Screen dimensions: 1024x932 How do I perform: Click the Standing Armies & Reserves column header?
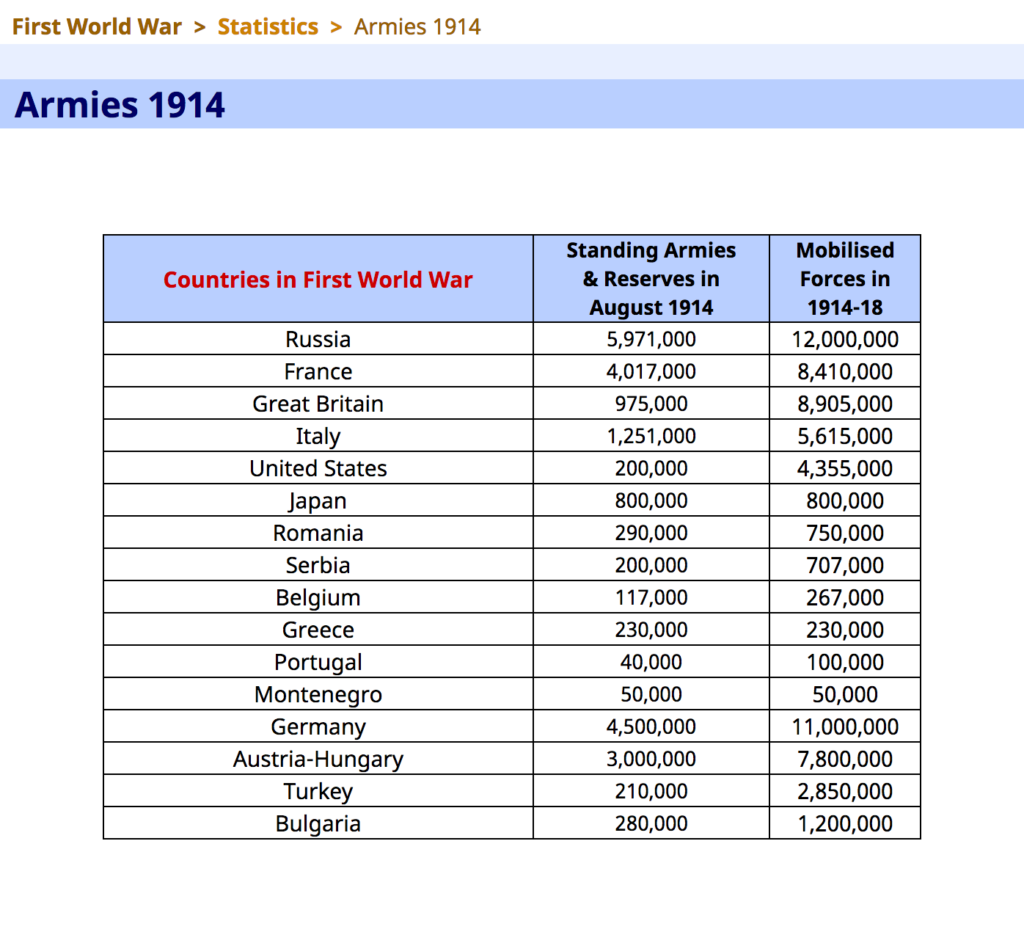coord(651,279)
